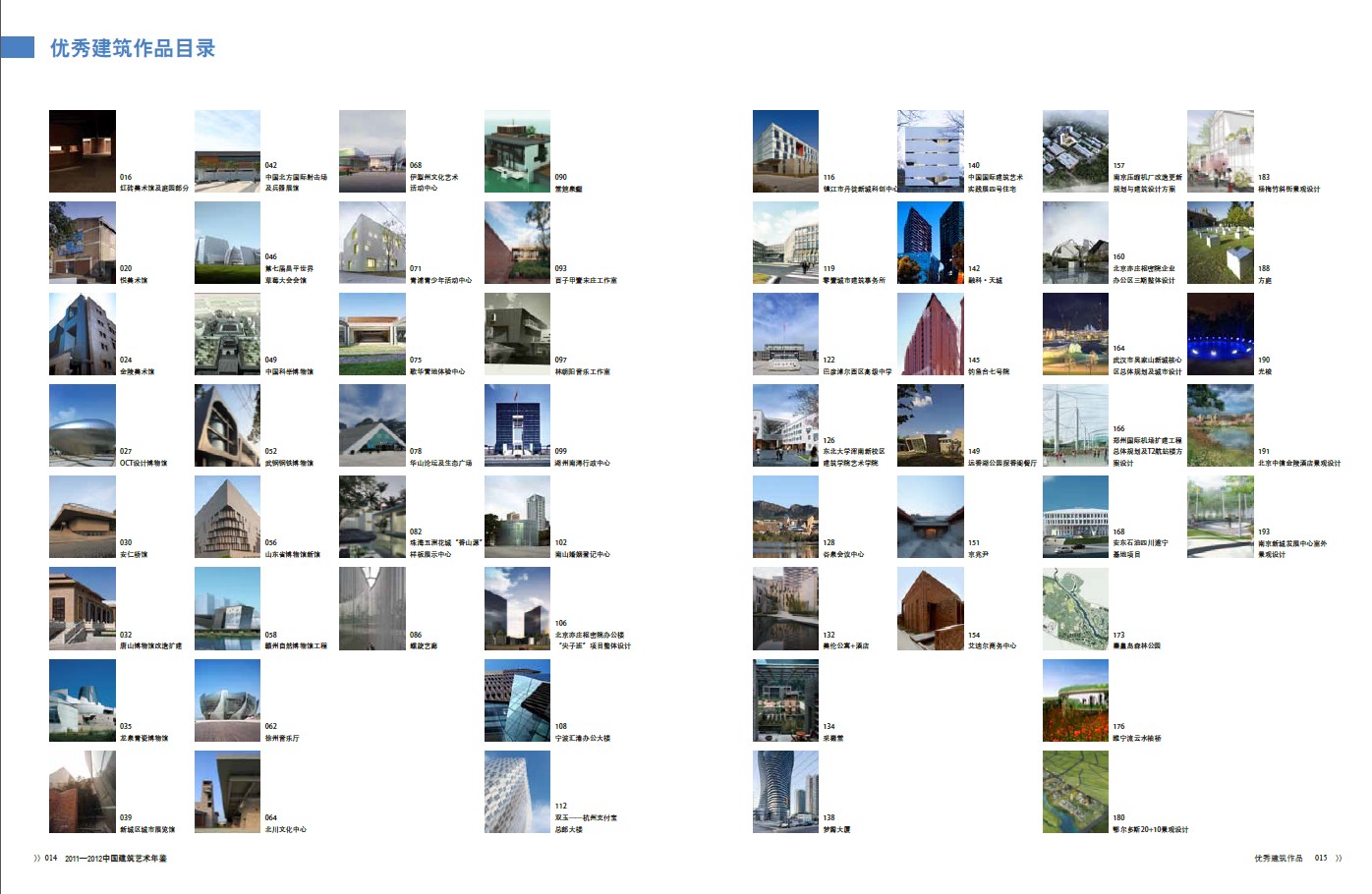Click the image of entry 112 white tower
Screen dimensions: 1372x894
(517, 792)
